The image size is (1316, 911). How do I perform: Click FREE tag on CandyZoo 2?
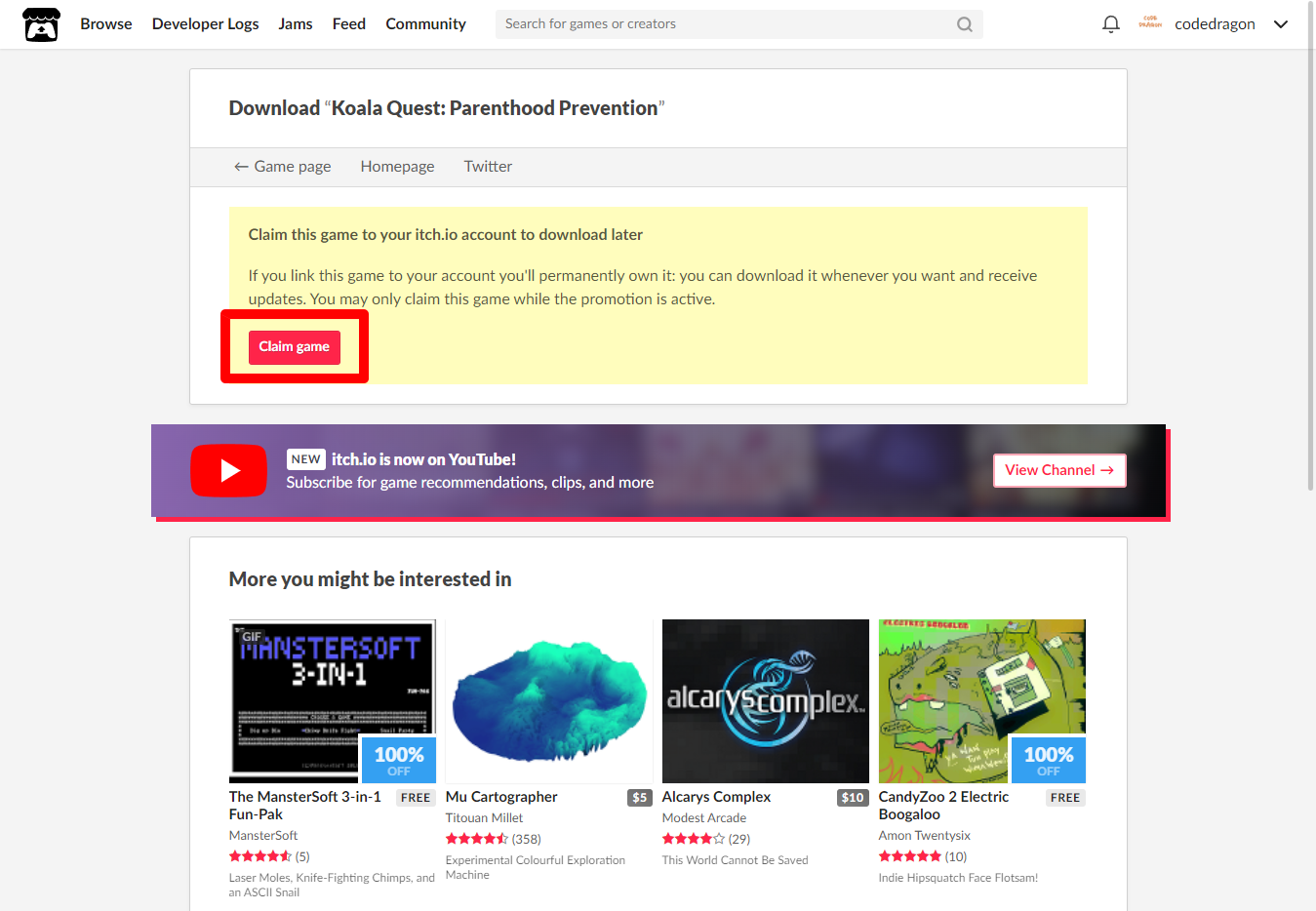(1065, 798)
